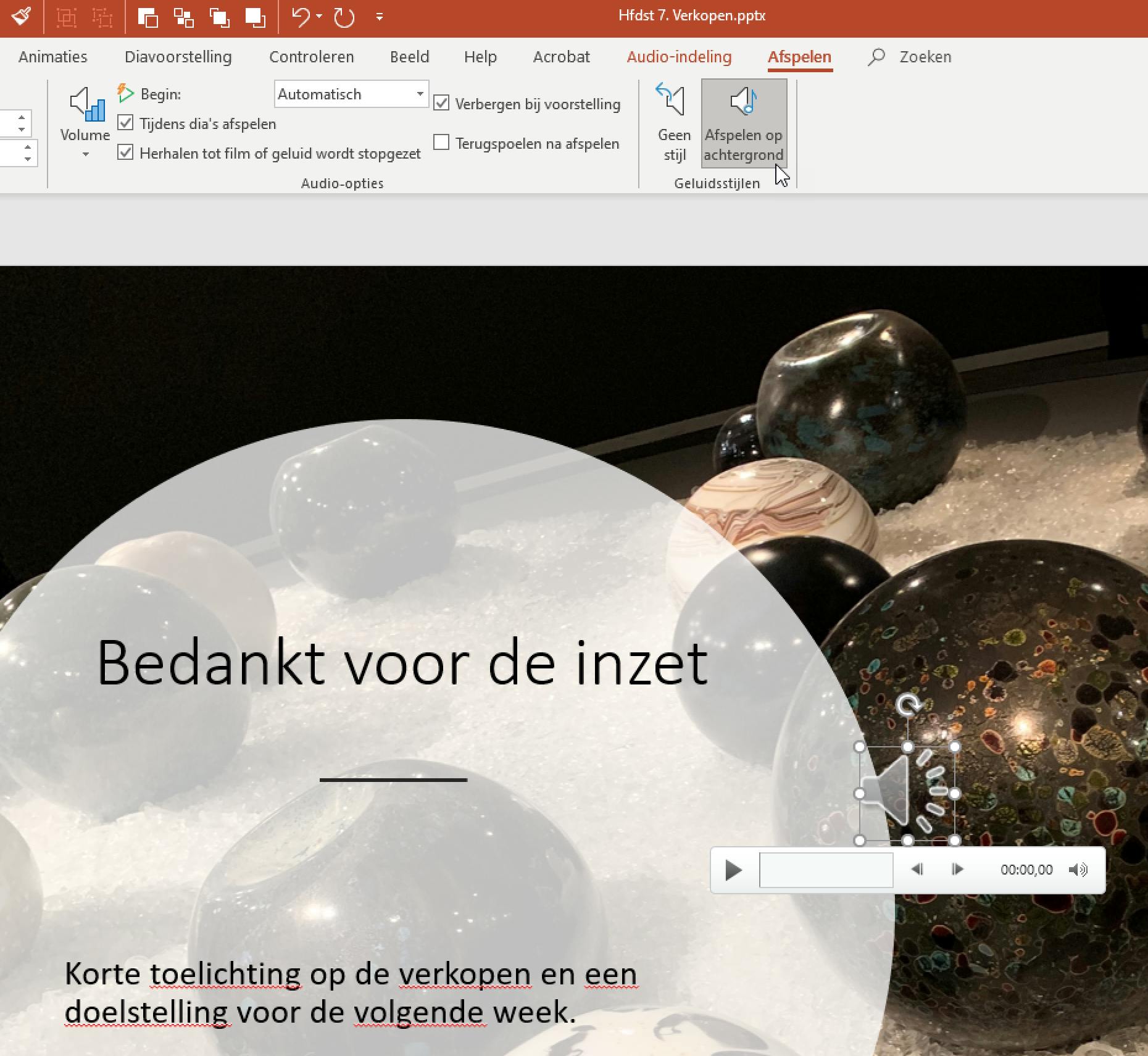Decrease the upper fade duration spinner
The image size is (1148, 1056).
22,130
